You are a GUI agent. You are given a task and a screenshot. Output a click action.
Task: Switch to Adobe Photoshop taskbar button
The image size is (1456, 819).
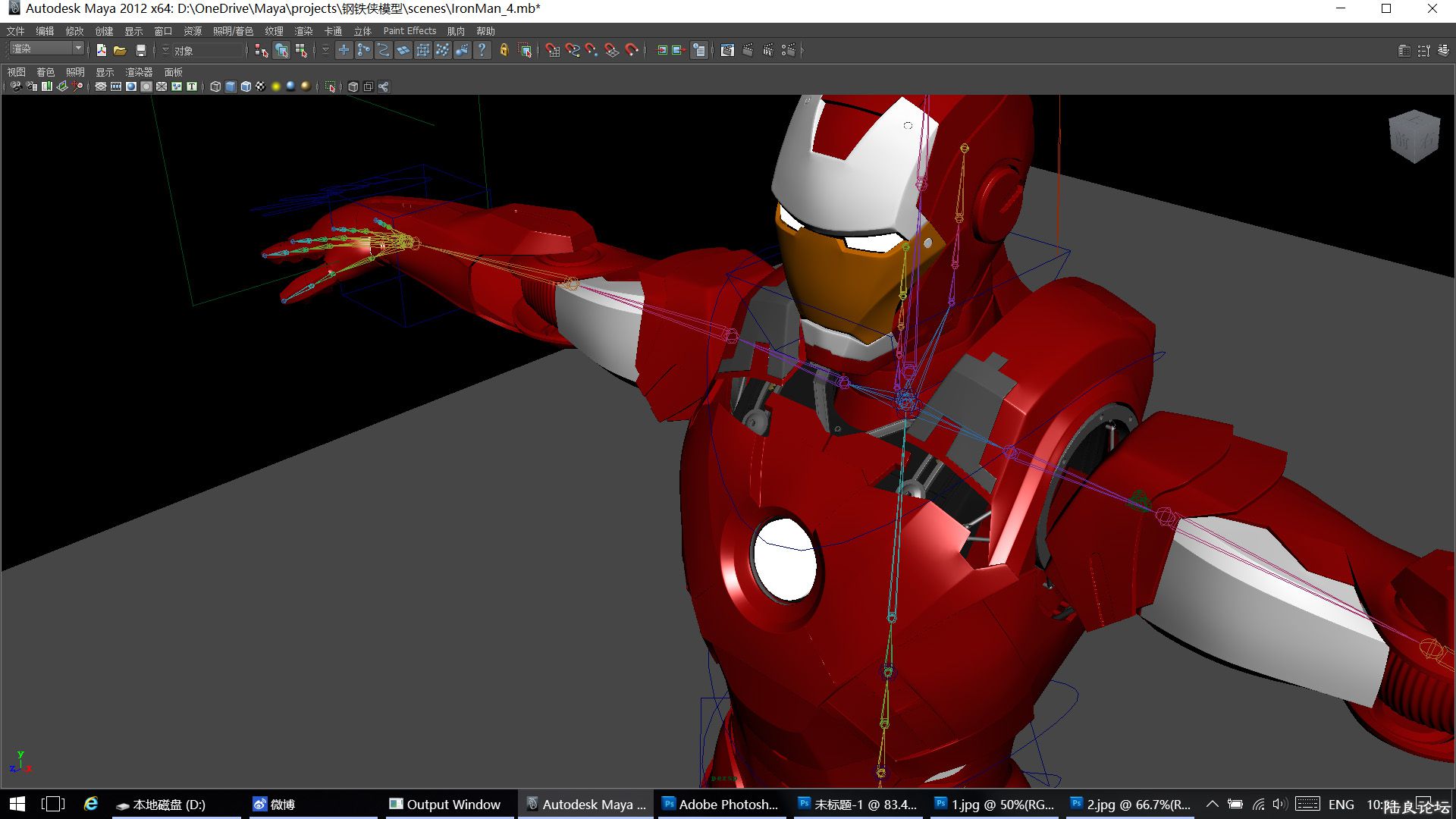720,804
